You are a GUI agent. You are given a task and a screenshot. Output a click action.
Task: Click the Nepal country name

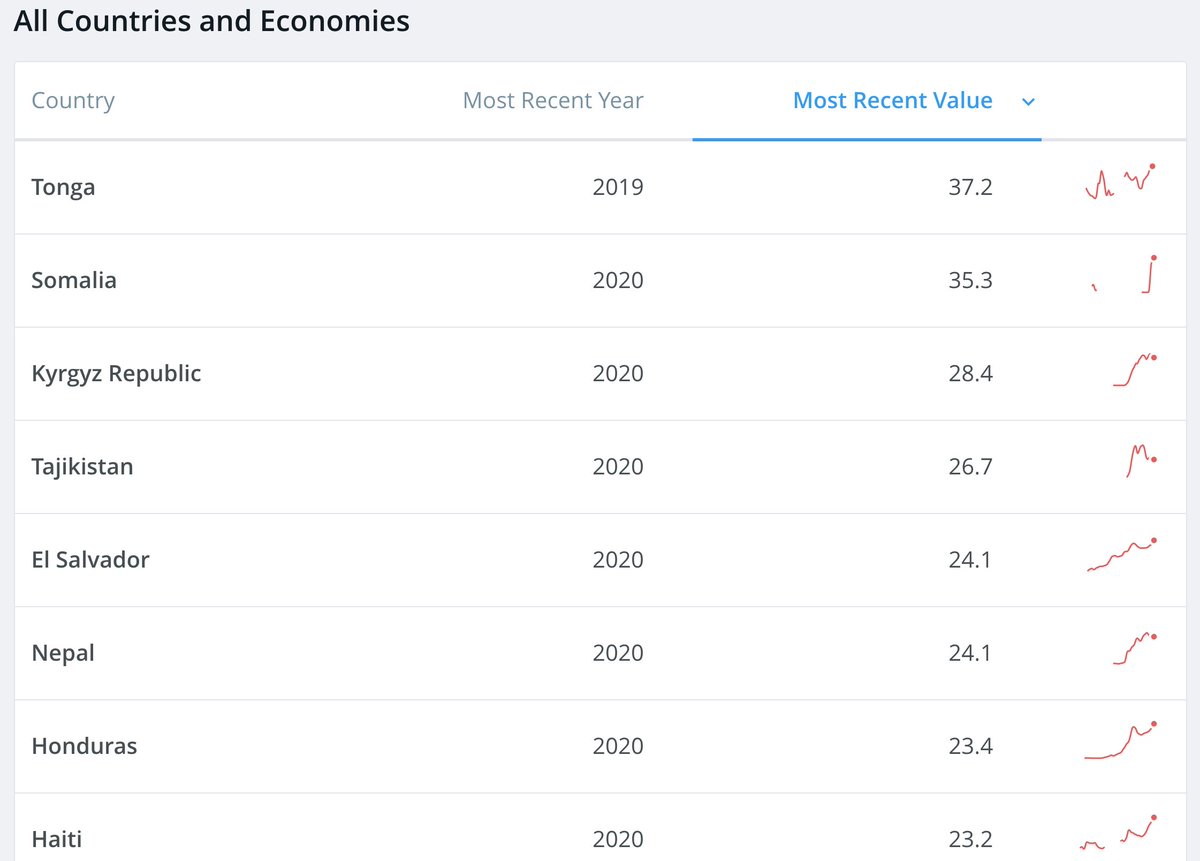(63, 653)
